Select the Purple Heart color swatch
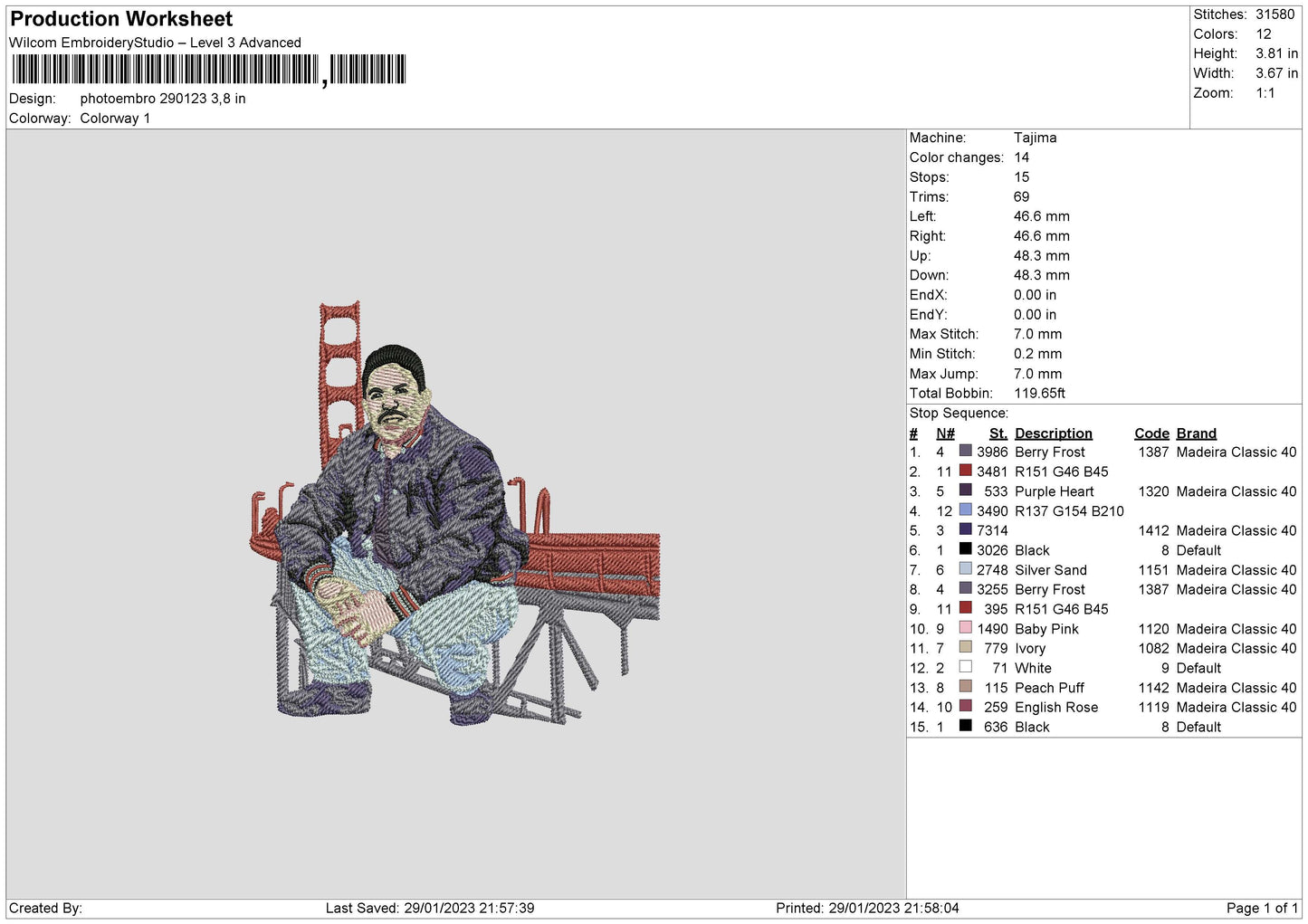Image resolution: width=1308 pixels, height=924 pixels. [965, 491]
